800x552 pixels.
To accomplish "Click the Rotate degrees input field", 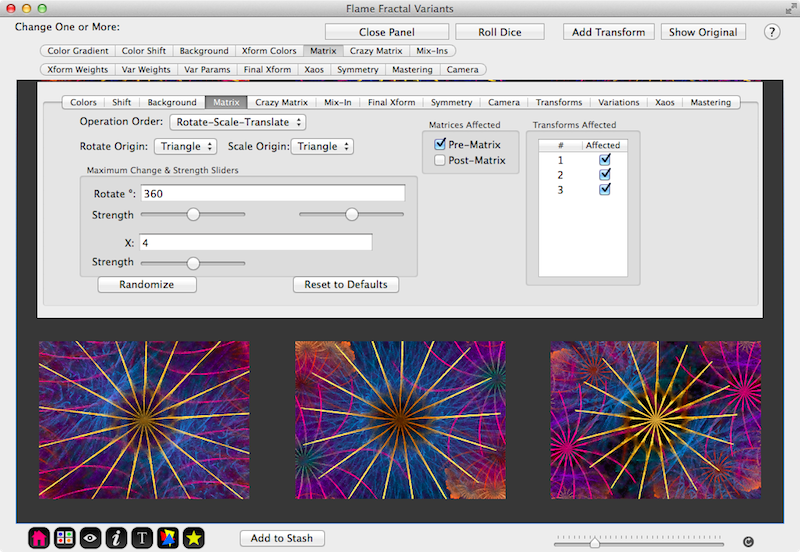I will 273,193.
